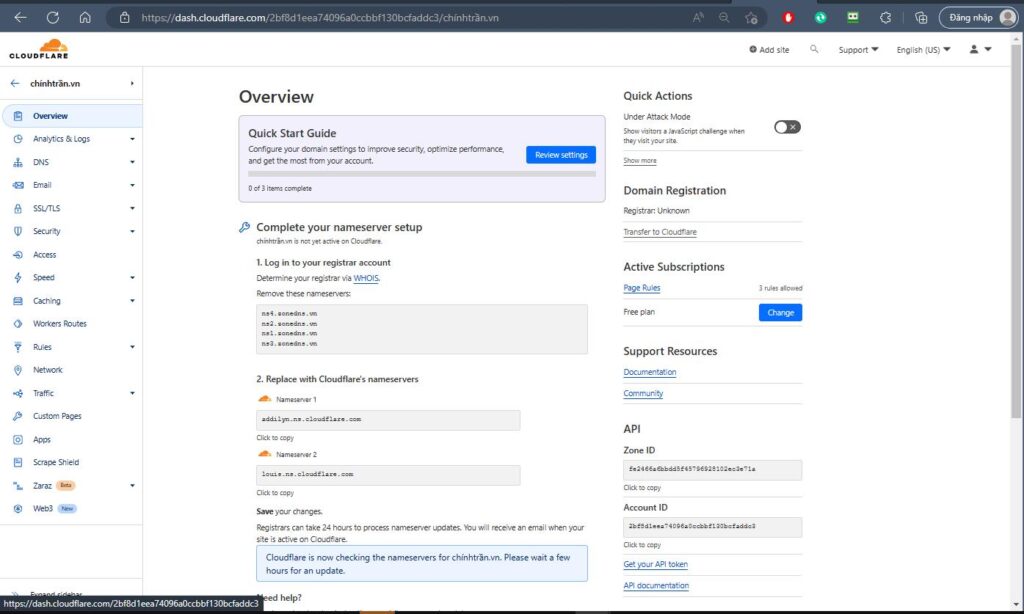The image size is (1024, 614).
Task: Open the DNS section icon in sidebar
Action: pyautogui.click(x=20, y=162)
